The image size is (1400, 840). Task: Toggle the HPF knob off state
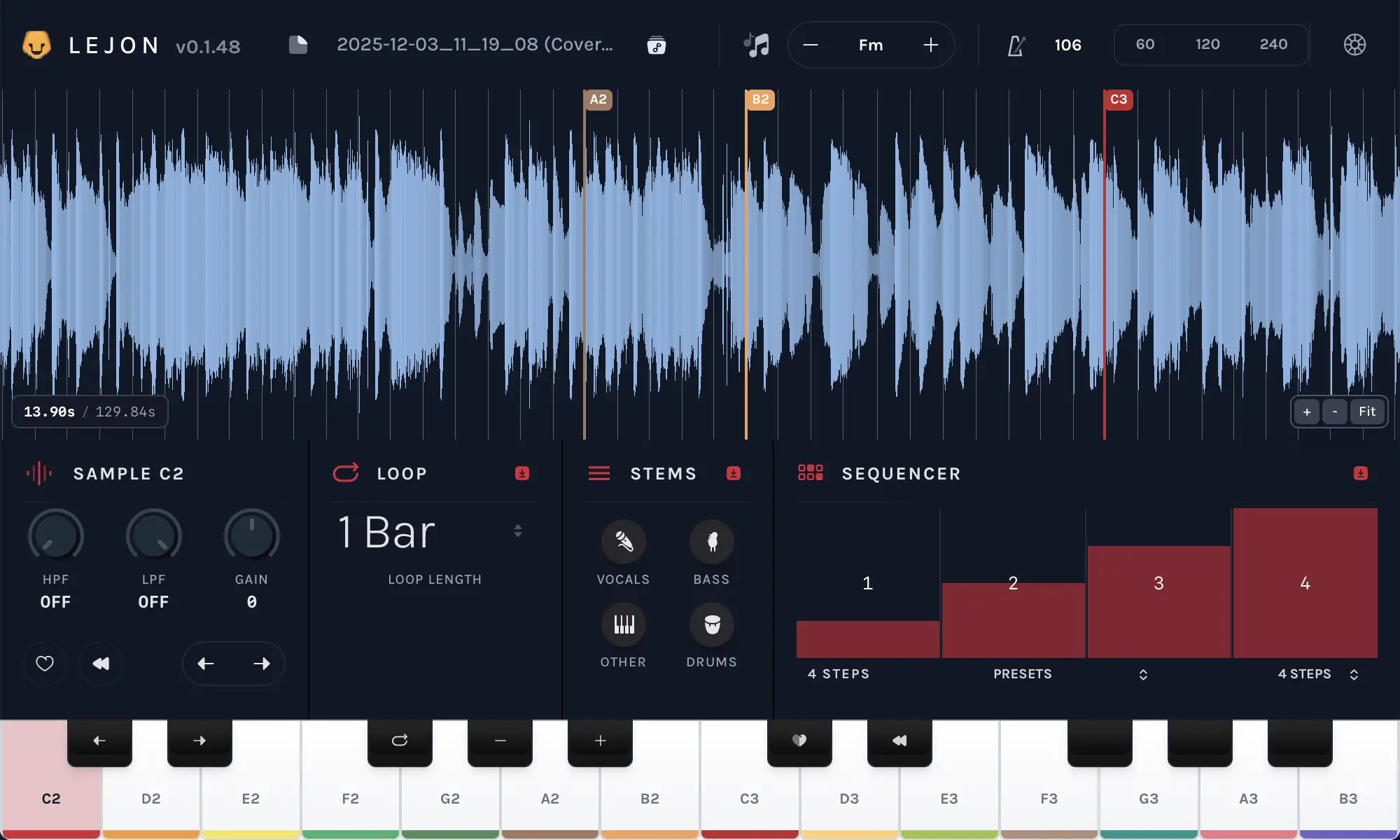coord(55,535)
